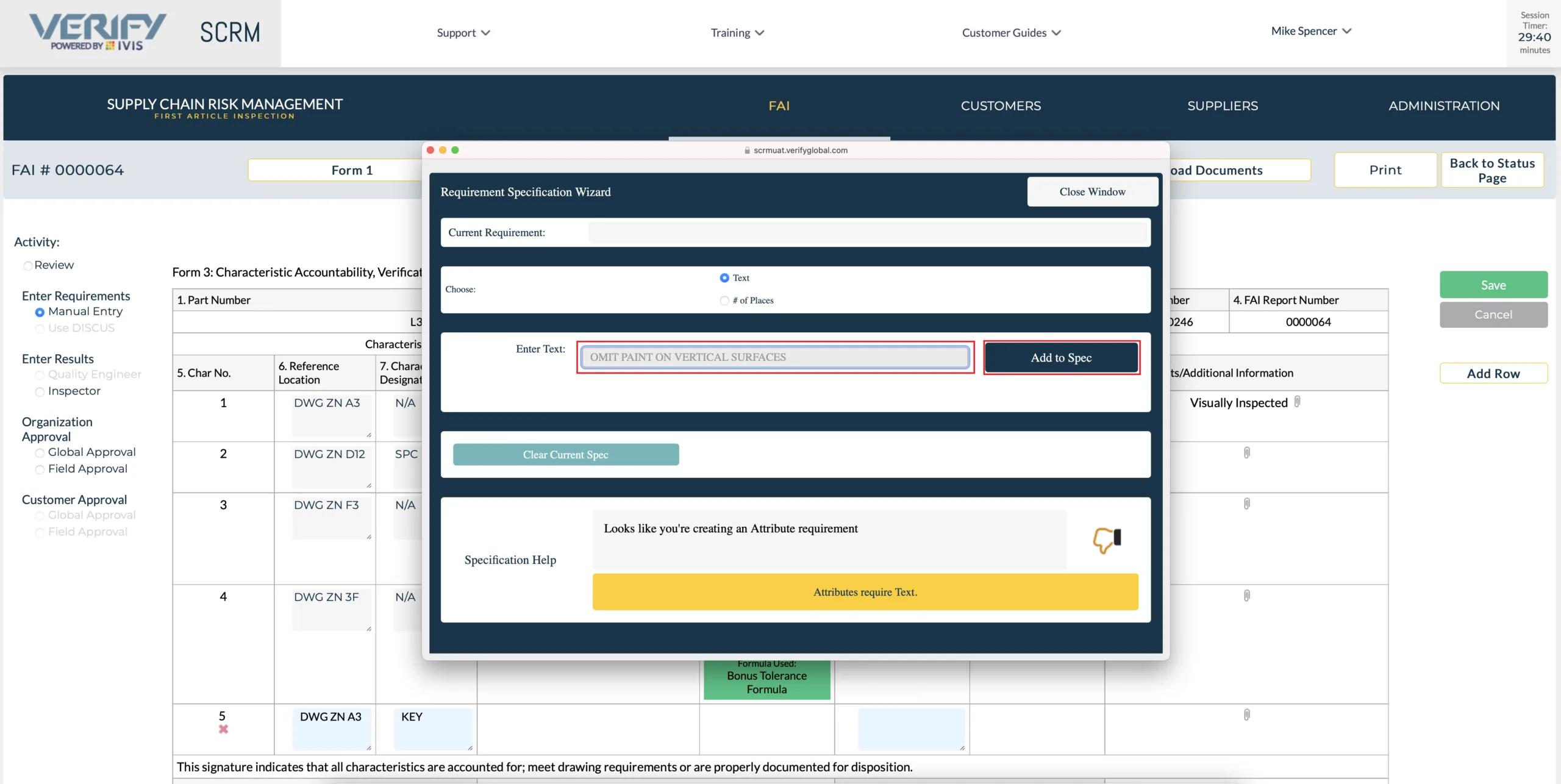1561x784 pixels.
Task: Click Back to Status Page button
Action: pyautogui.click(x=1492, y=170)
